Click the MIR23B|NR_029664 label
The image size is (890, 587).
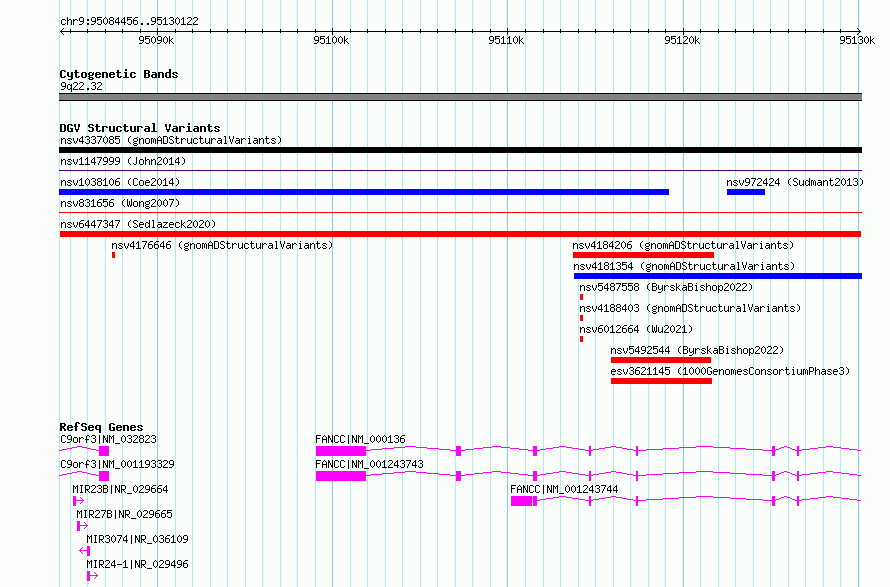[x=120, y=489]
